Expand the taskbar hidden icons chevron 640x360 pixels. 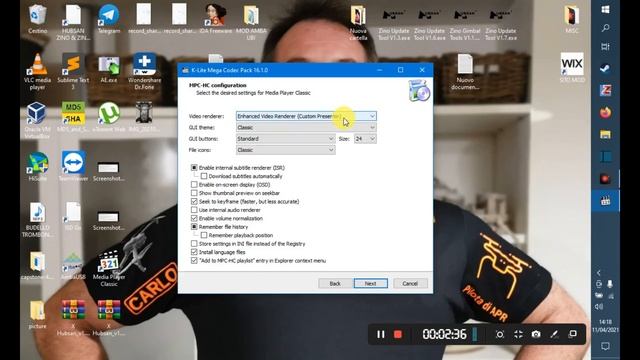pyautogui.click(x=599, y=273)
